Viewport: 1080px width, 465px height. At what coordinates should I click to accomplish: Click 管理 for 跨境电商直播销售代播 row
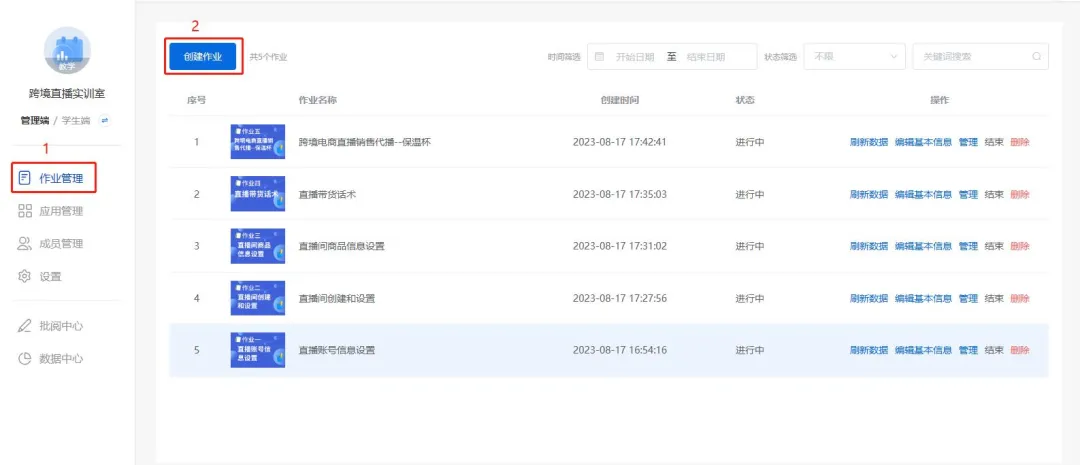(968, 142)
